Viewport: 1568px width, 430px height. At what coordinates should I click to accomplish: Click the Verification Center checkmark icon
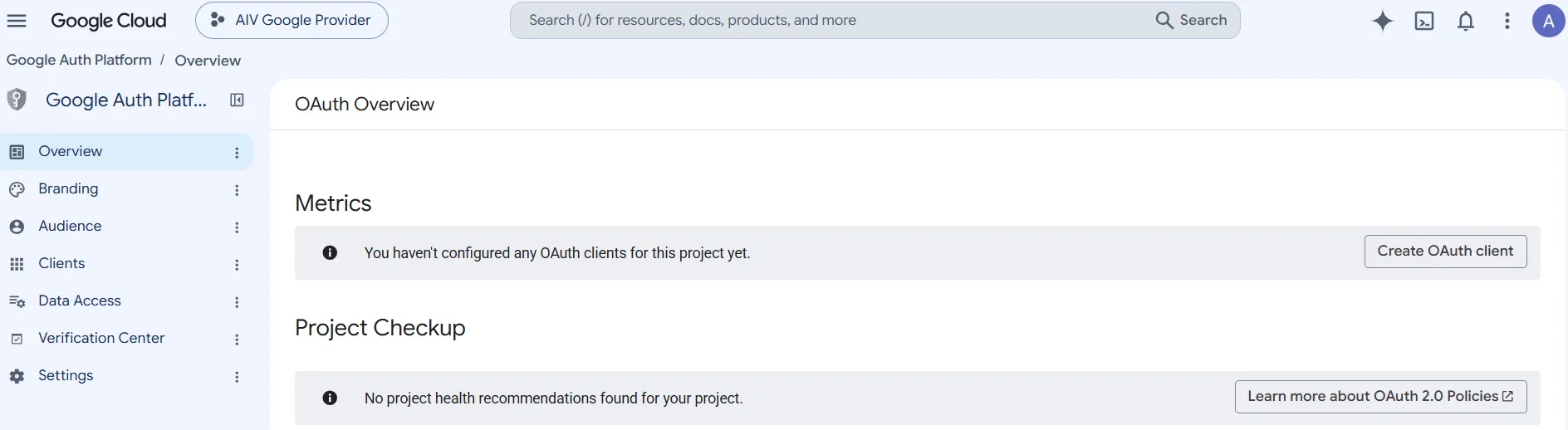(x=17, y=339)
